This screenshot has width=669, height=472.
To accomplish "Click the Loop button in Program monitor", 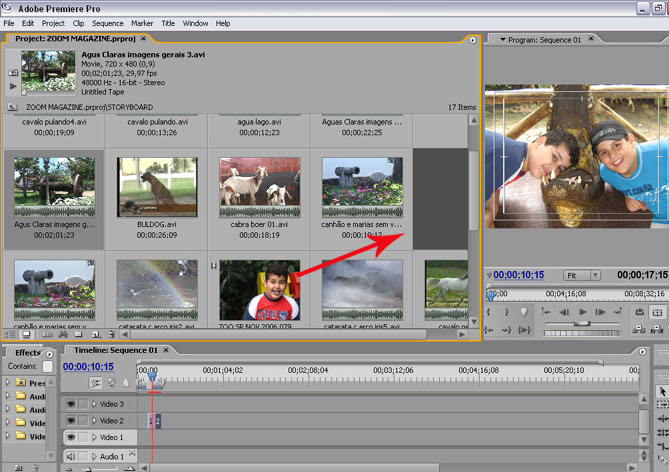I will pos(639,312).
